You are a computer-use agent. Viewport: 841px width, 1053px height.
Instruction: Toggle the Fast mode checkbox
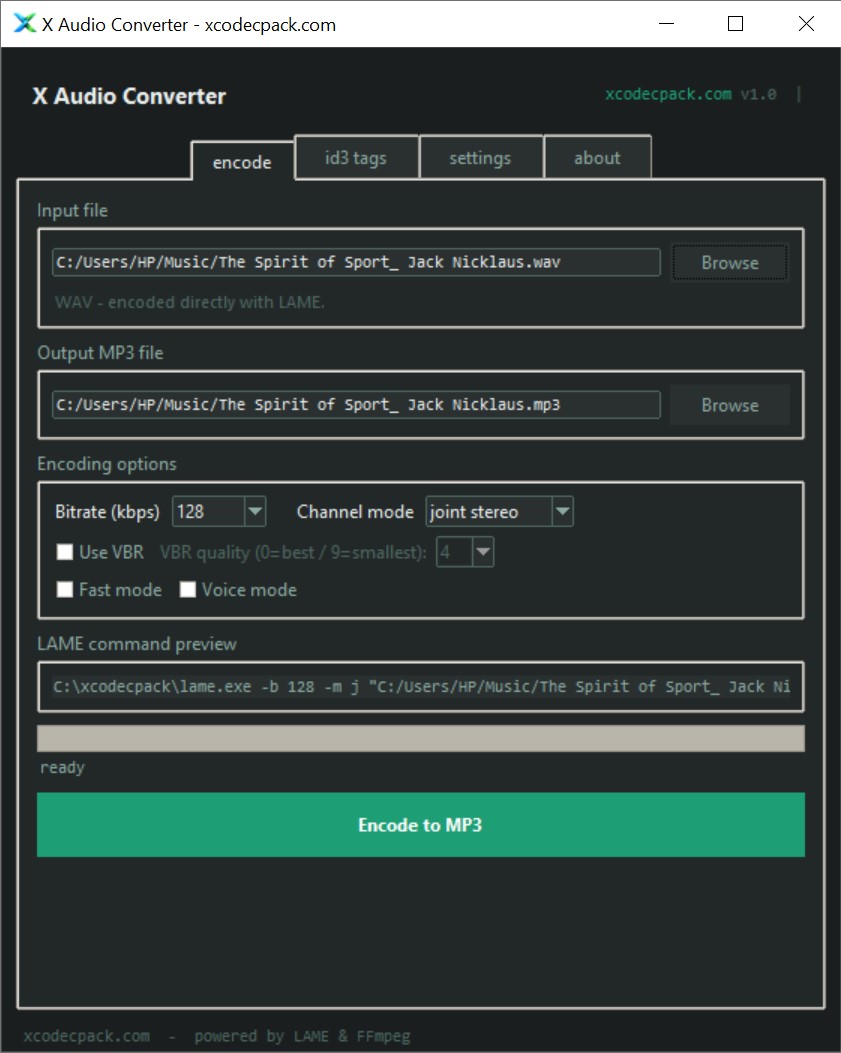coord(66,590)
